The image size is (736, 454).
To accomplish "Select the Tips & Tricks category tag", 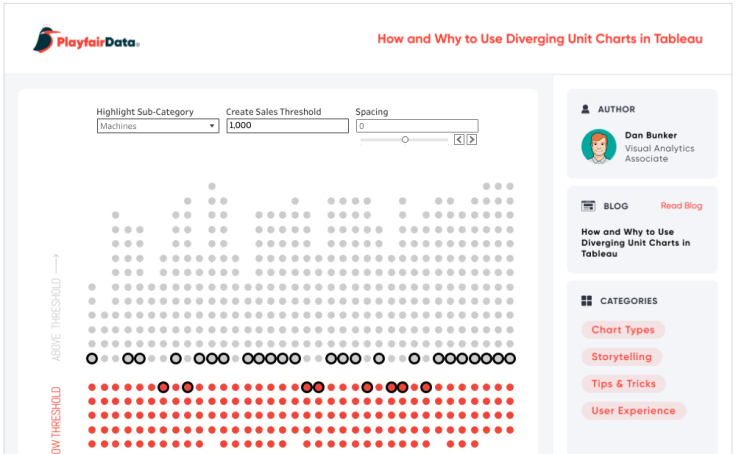I will (x=623, y=384).
